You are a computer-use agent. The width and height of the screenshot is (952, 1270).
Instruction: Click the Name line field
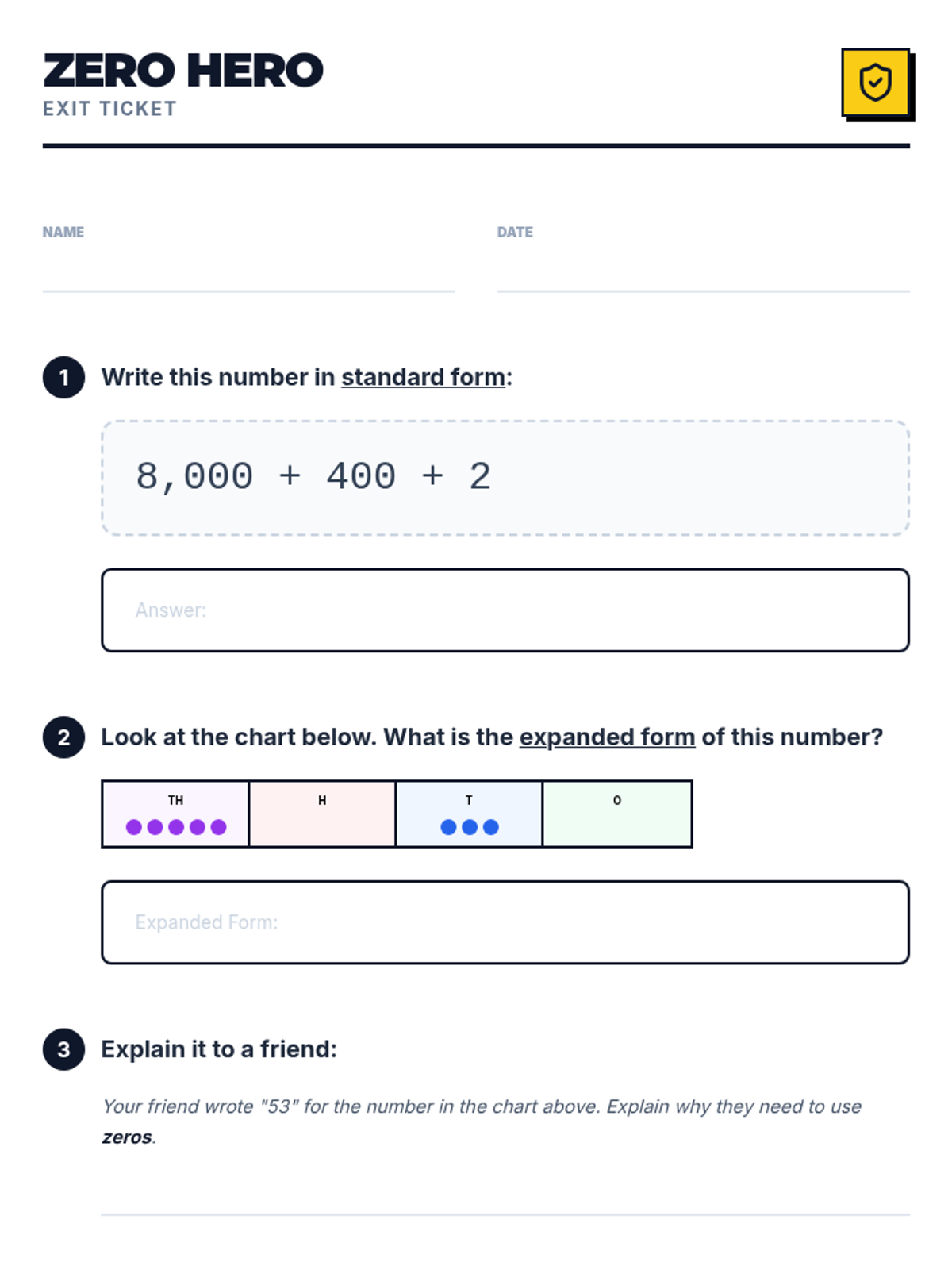point(248,274)
